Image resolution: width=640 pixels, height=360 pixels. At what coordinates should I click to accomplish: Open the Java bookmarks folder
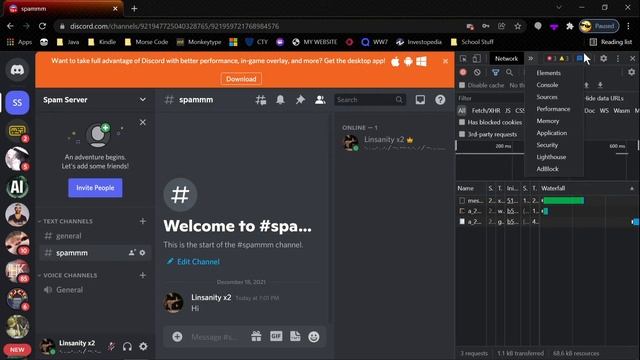tap(68, 42)
